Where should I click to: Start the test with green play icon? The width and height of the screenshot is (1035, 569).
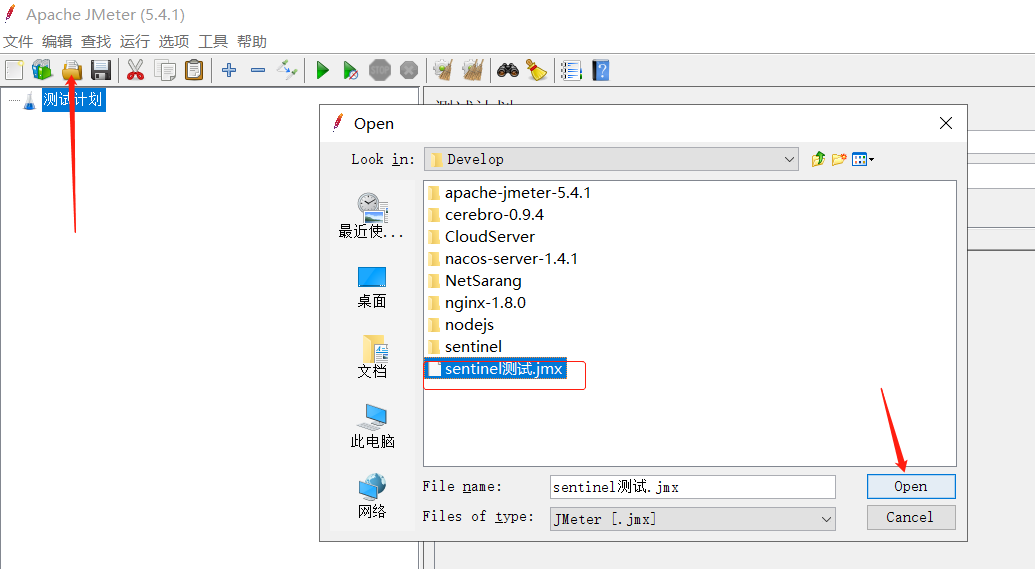point(322,70)
